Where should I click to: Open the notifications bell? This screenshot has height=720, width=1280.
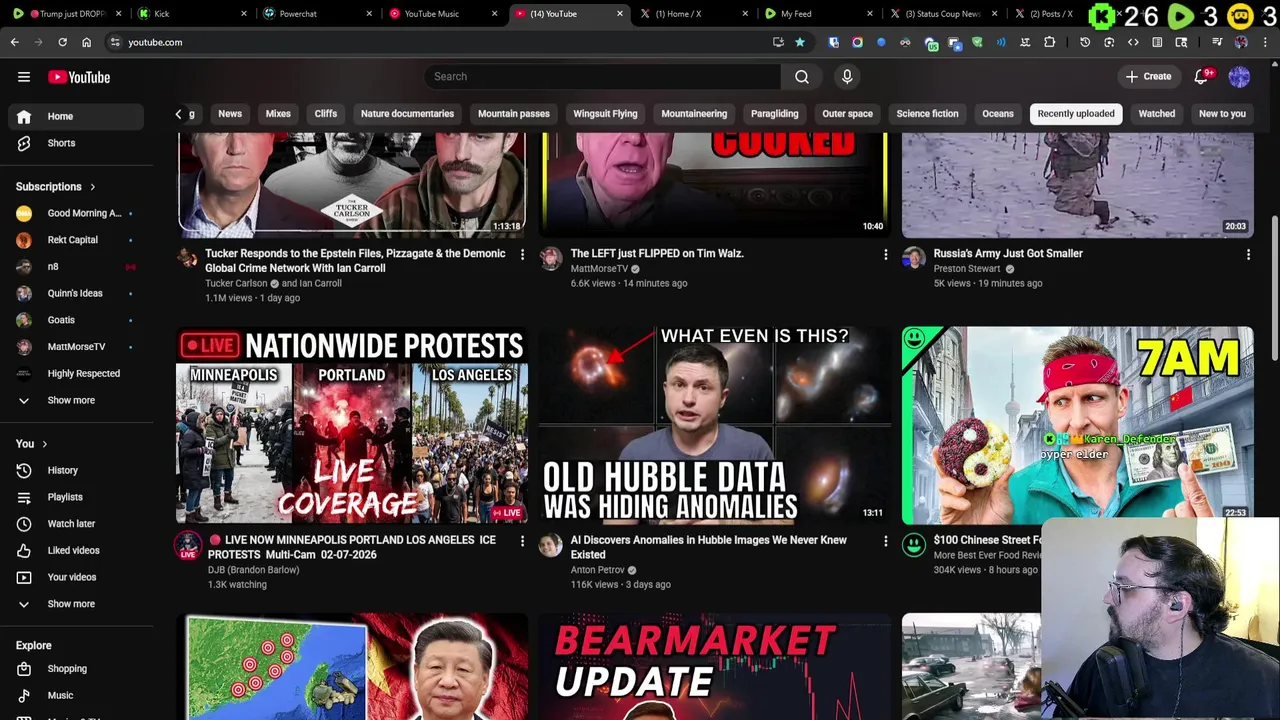(x=1201, y=77)
